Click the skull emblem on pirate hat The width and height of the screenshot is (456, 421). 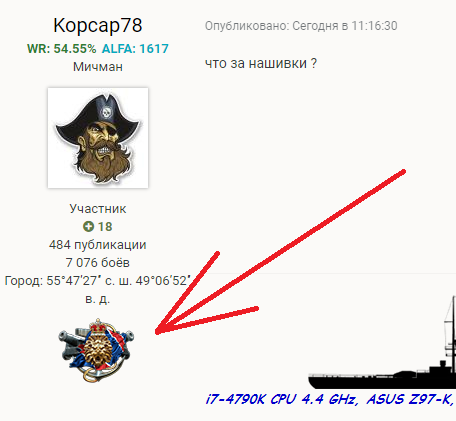107,112
